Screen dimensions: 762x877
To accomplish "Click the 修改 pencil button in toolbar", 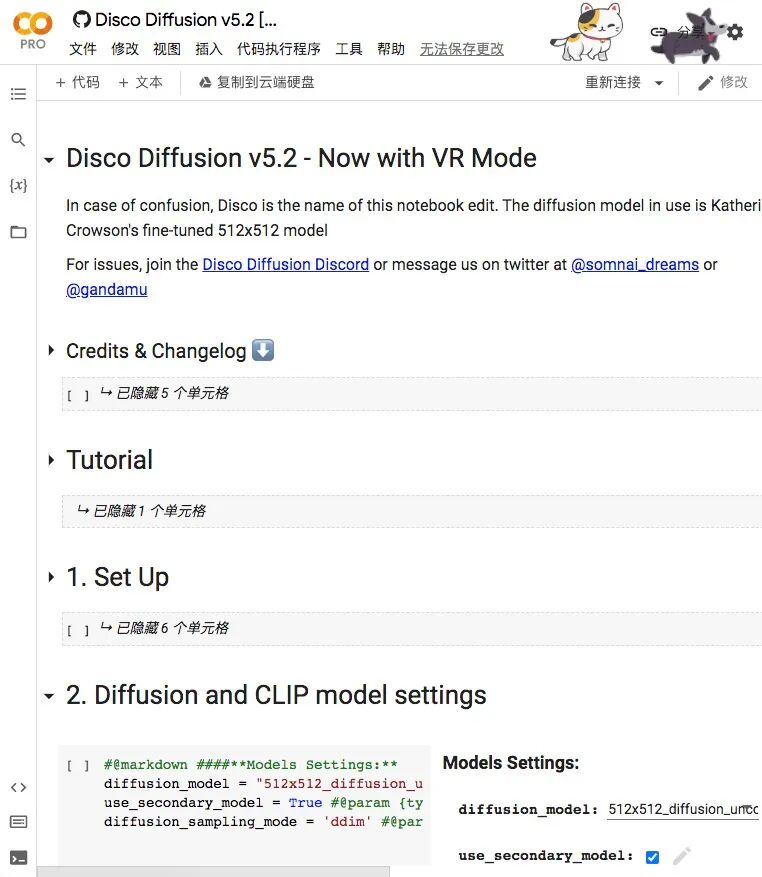I will [722, 82].
